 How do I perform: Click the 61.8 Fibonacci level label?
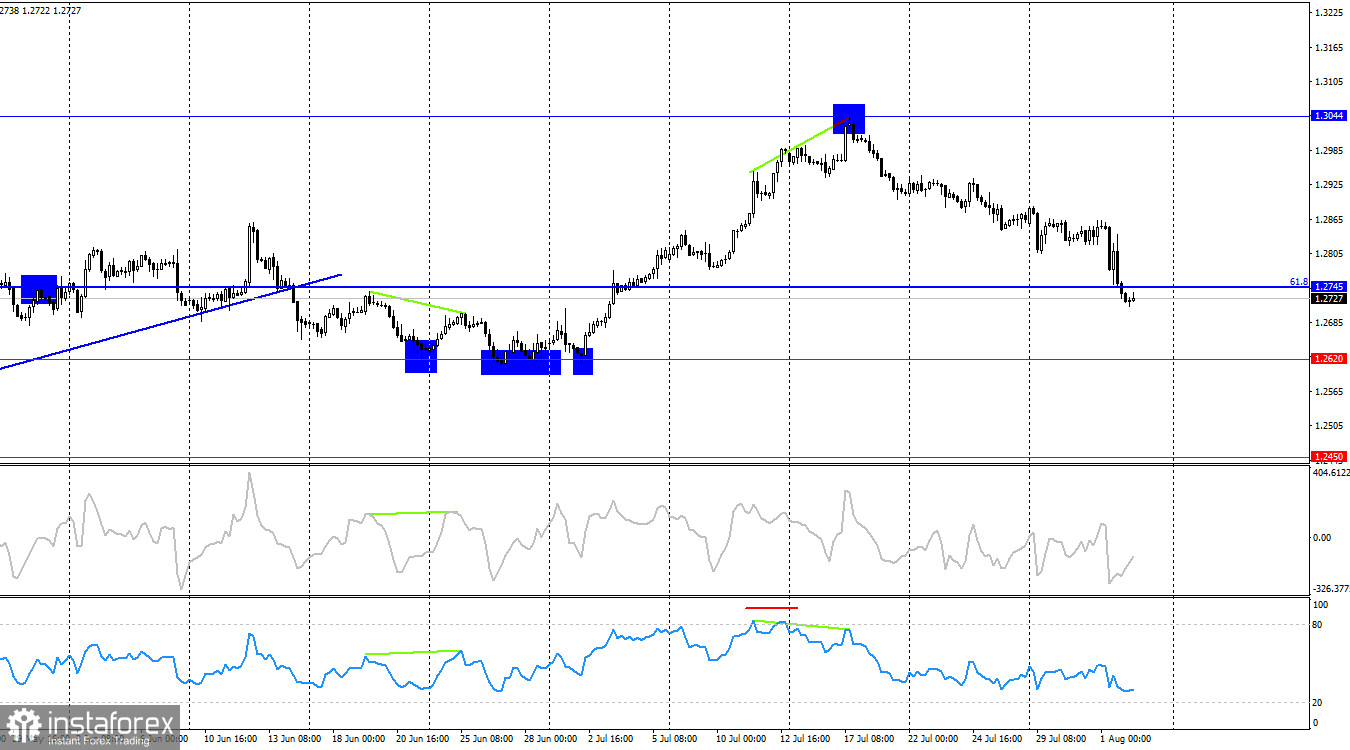(1298, 282)
